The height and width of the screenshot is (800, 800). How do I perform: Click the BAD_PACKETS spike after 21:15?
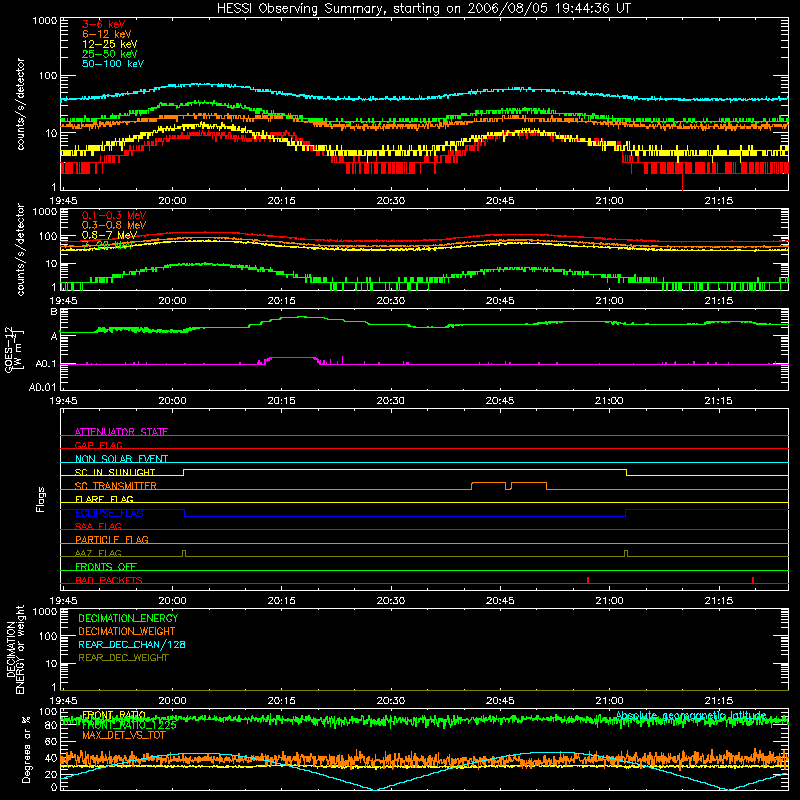[753, 580]
